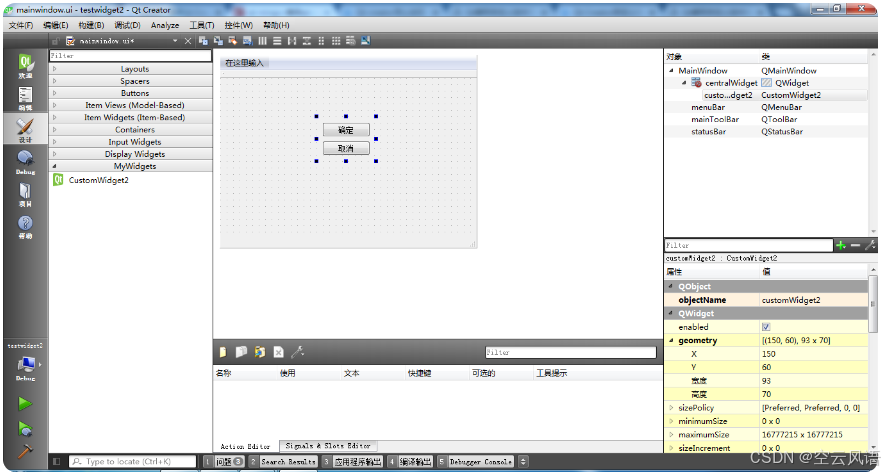Open the Analyze menu
Screen dimensions: 885x473
(x=165, y=25)
